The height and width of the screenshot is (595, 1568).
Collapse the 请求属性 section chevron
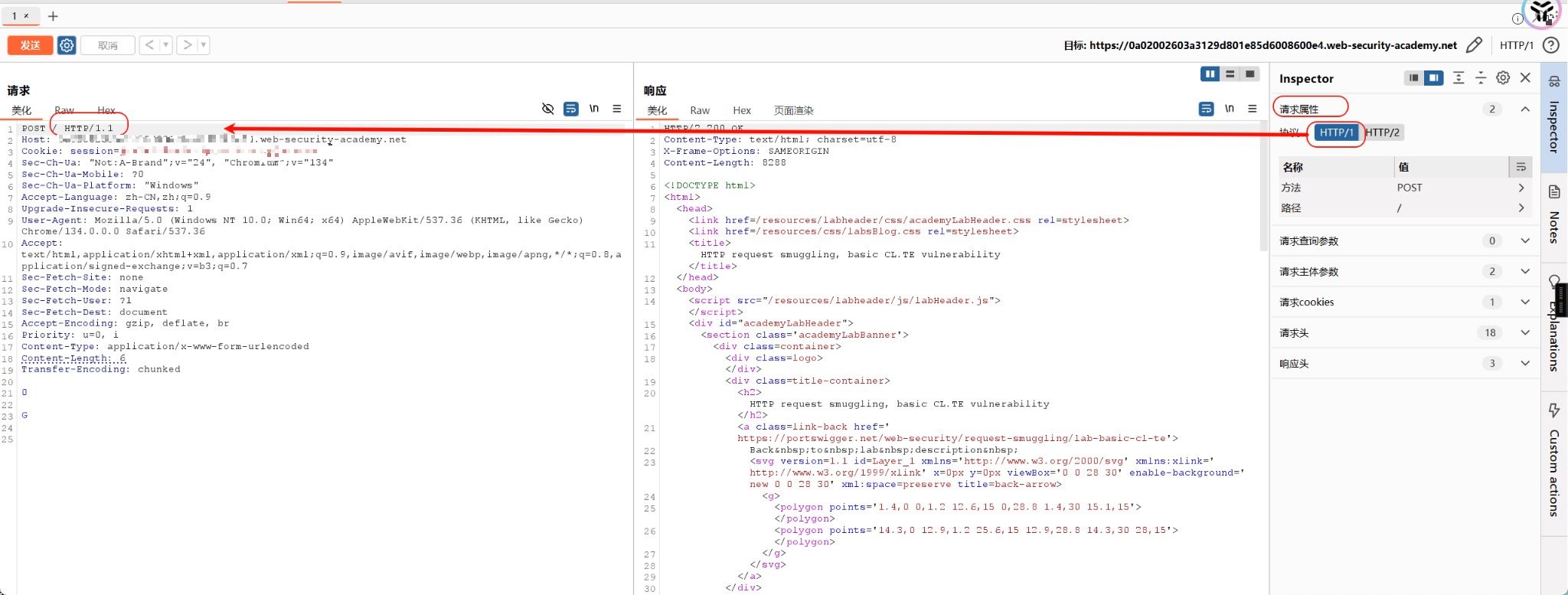(1525, 109)
